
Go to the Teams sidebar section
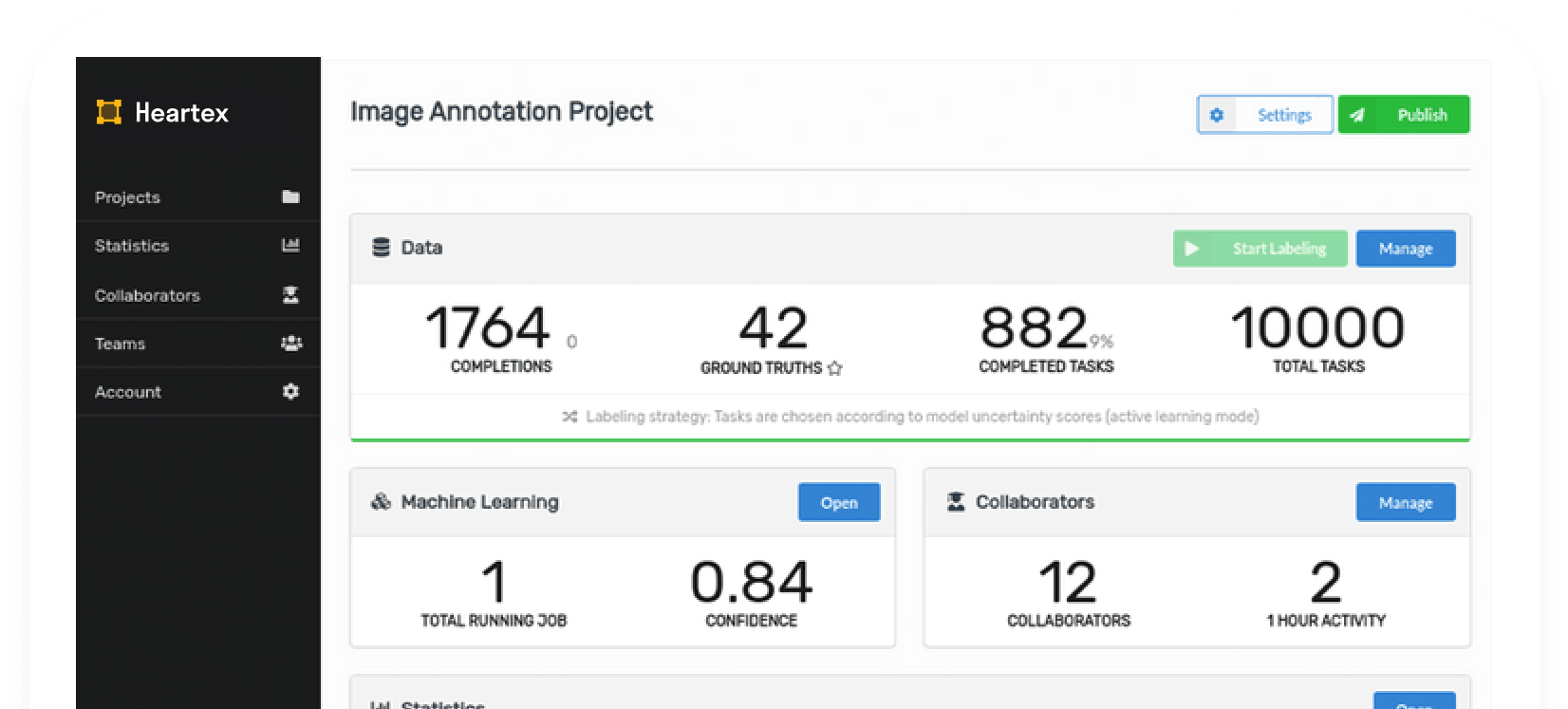121,344
